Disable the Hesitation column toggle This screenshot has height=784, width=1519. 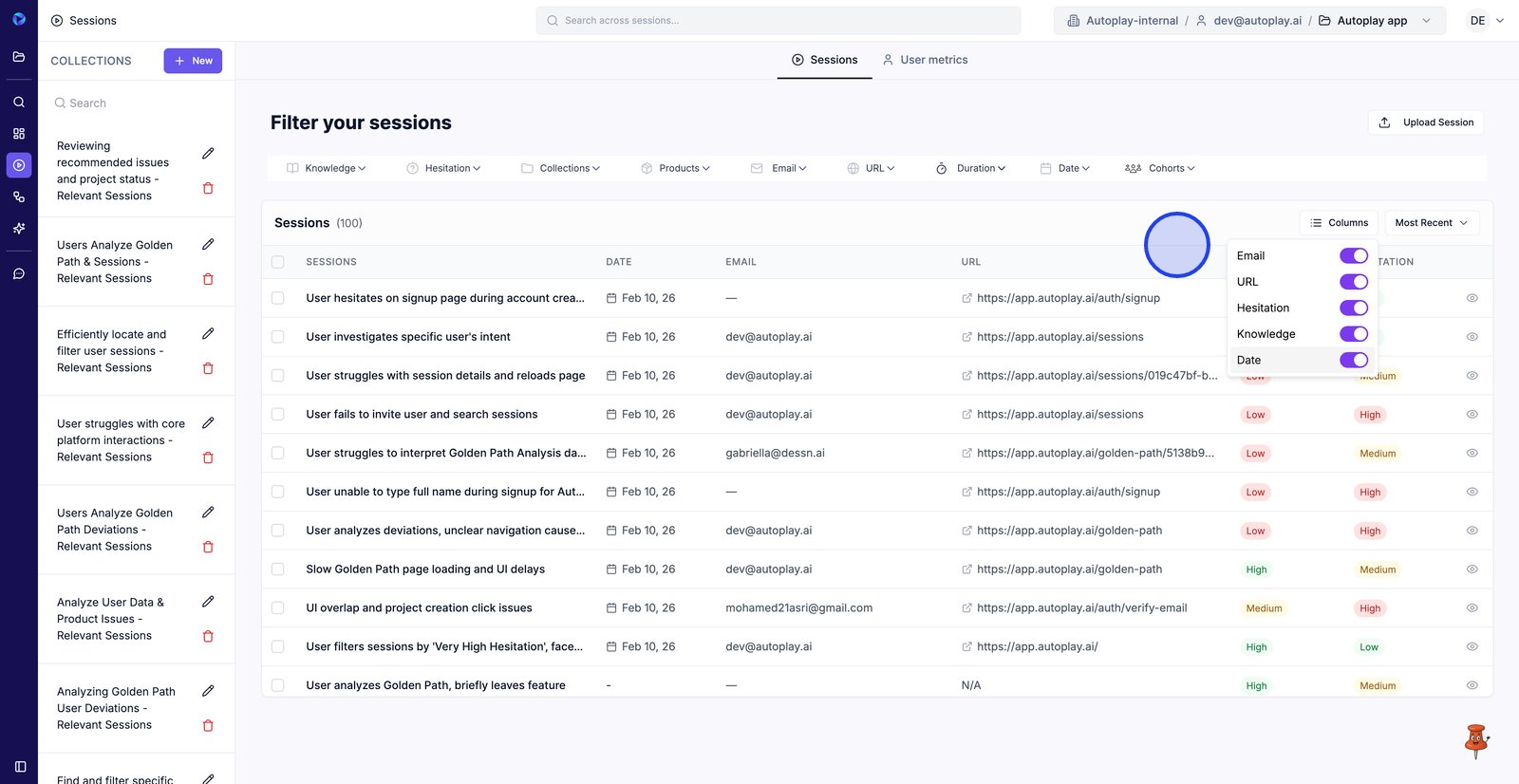point(1353,308)
